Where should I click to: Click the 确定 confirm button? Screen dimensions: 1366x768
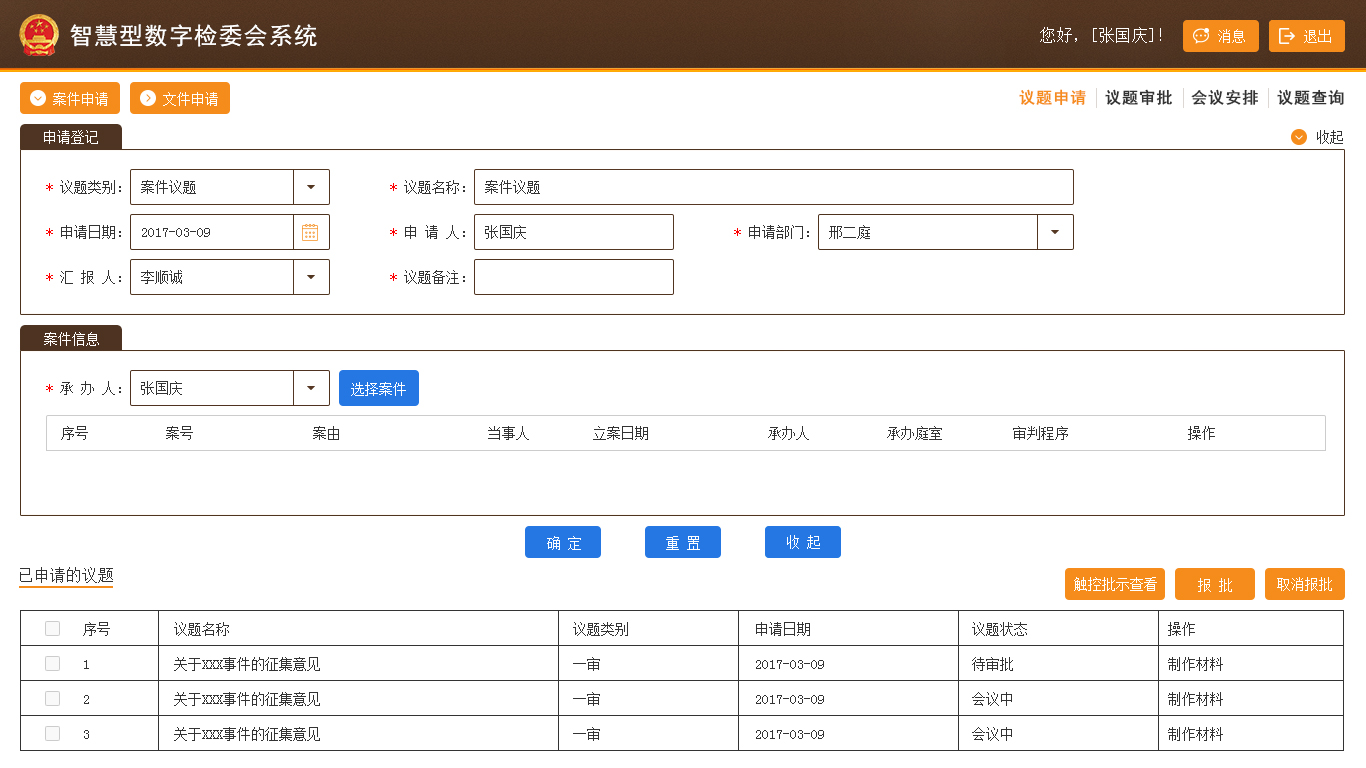(563, 542)
